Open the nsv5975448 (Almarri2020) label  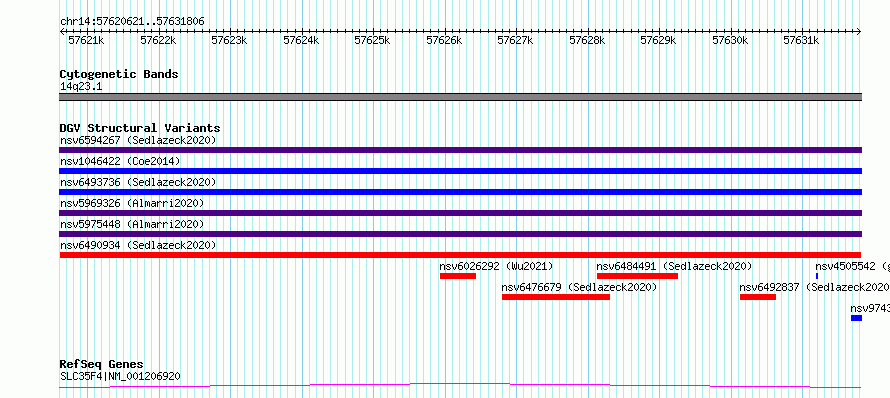[x=132, y=224]
